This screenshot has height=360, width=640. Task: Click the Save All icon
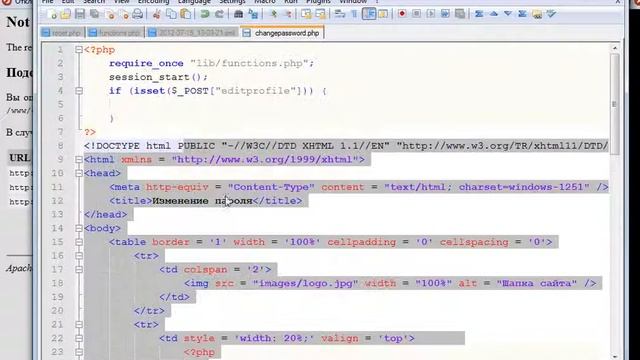pyautogui.click(x=94, y=14)
